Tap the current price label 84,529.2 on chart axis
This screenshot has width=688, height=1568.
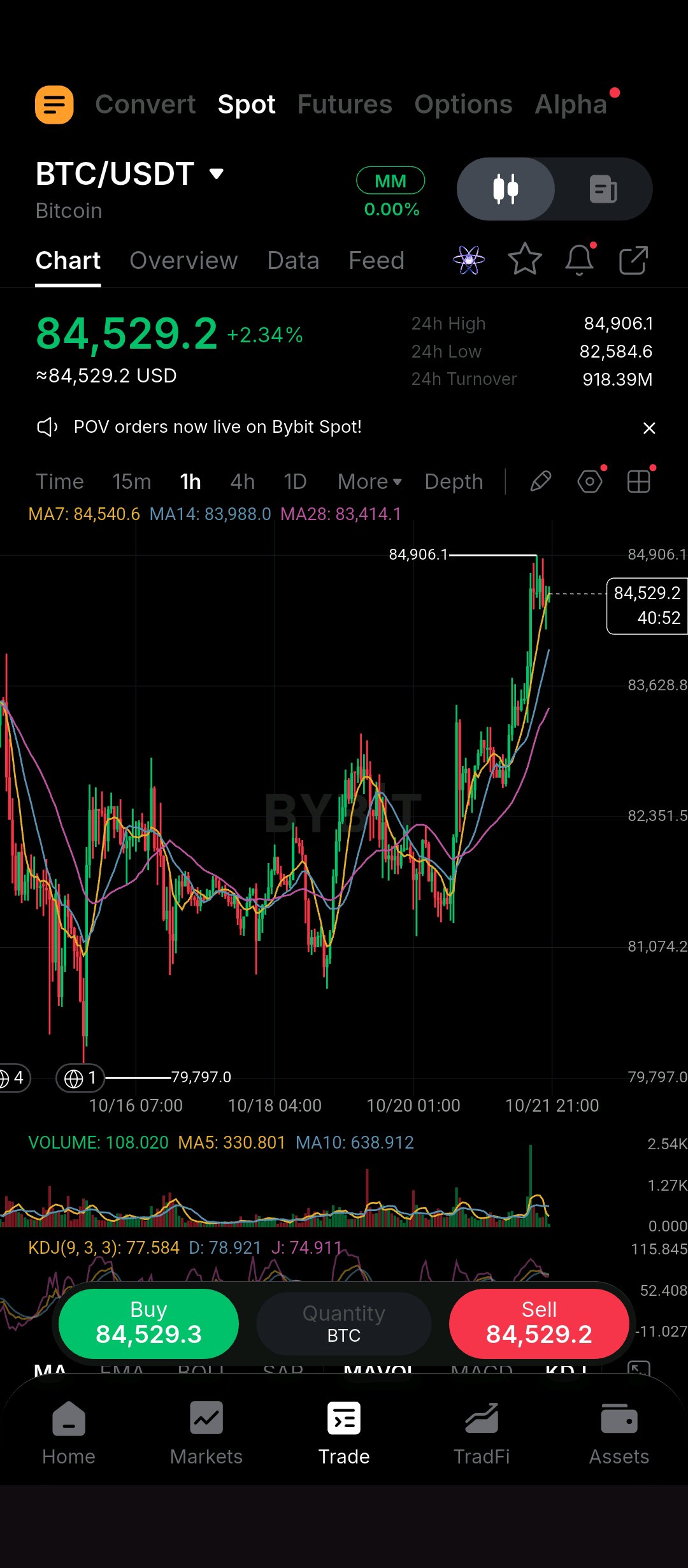coord(647,606)
